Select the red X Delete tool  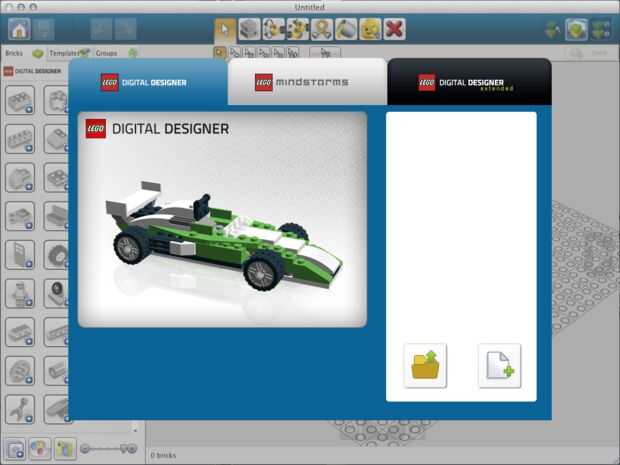pyautogui.click(x=394, y=29)
